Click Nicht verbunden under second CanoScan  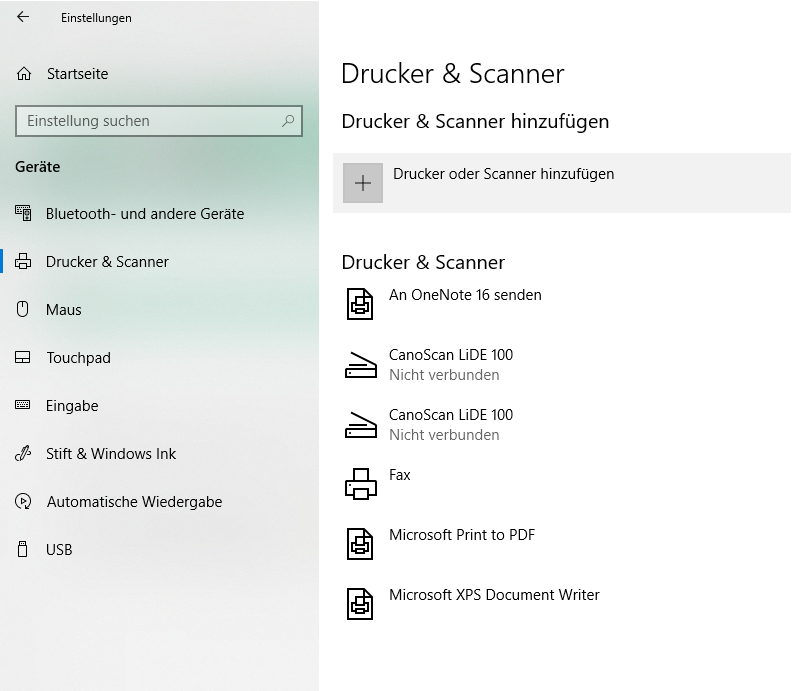point(444,435)
